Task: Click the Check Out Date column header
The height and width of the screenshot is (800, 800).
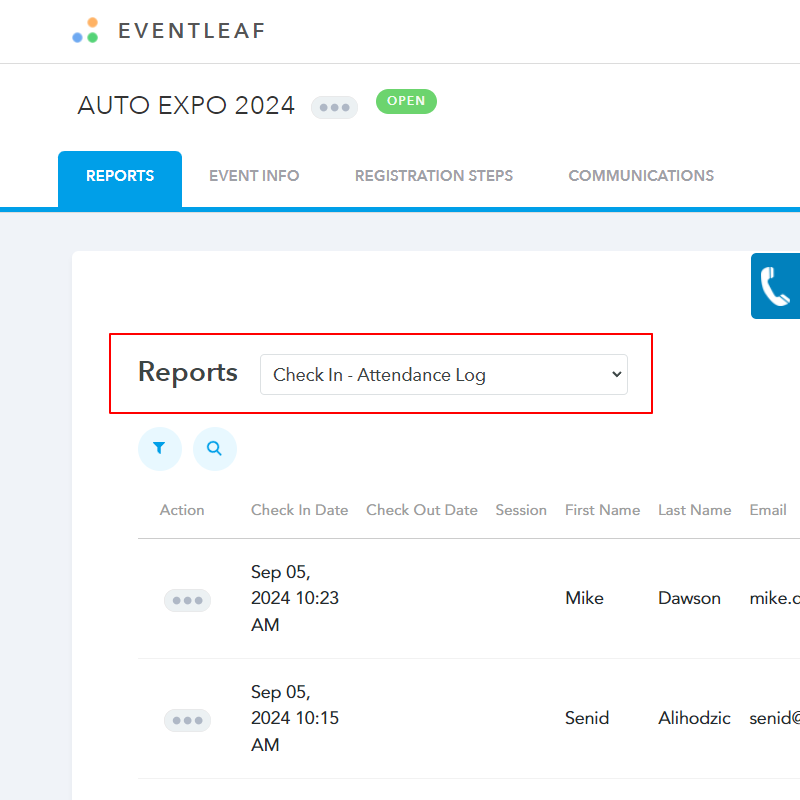Action: 421,510
